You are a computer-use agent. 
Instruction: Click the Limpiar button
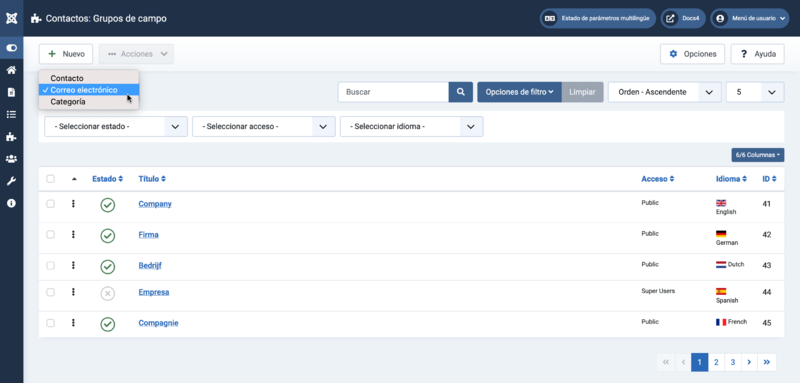pos(582,92)
